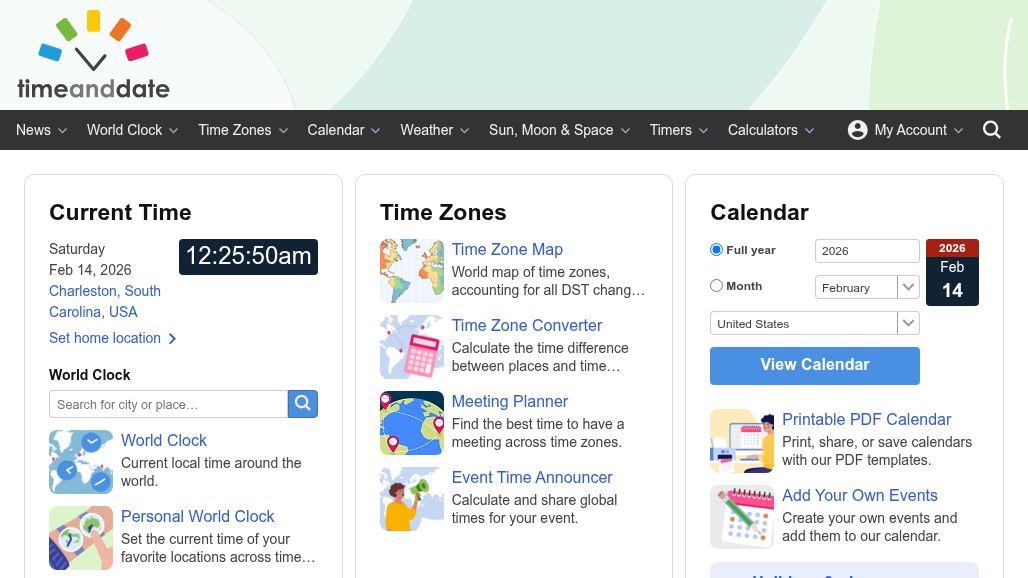Select the Full year radio button

[716, 250]
